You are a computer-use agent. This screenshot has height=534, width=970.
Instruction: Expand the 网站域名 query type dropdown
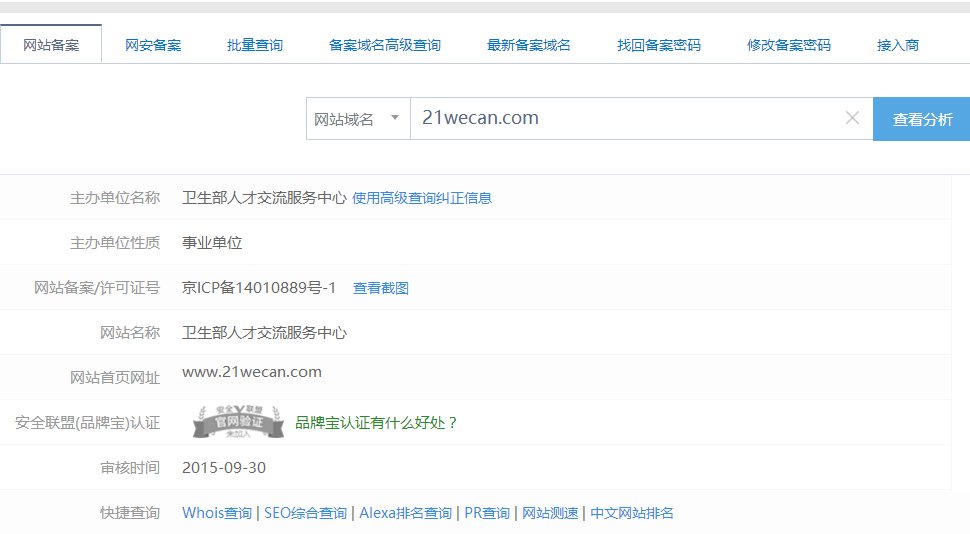pyautogui.click(x=358, y=118)
